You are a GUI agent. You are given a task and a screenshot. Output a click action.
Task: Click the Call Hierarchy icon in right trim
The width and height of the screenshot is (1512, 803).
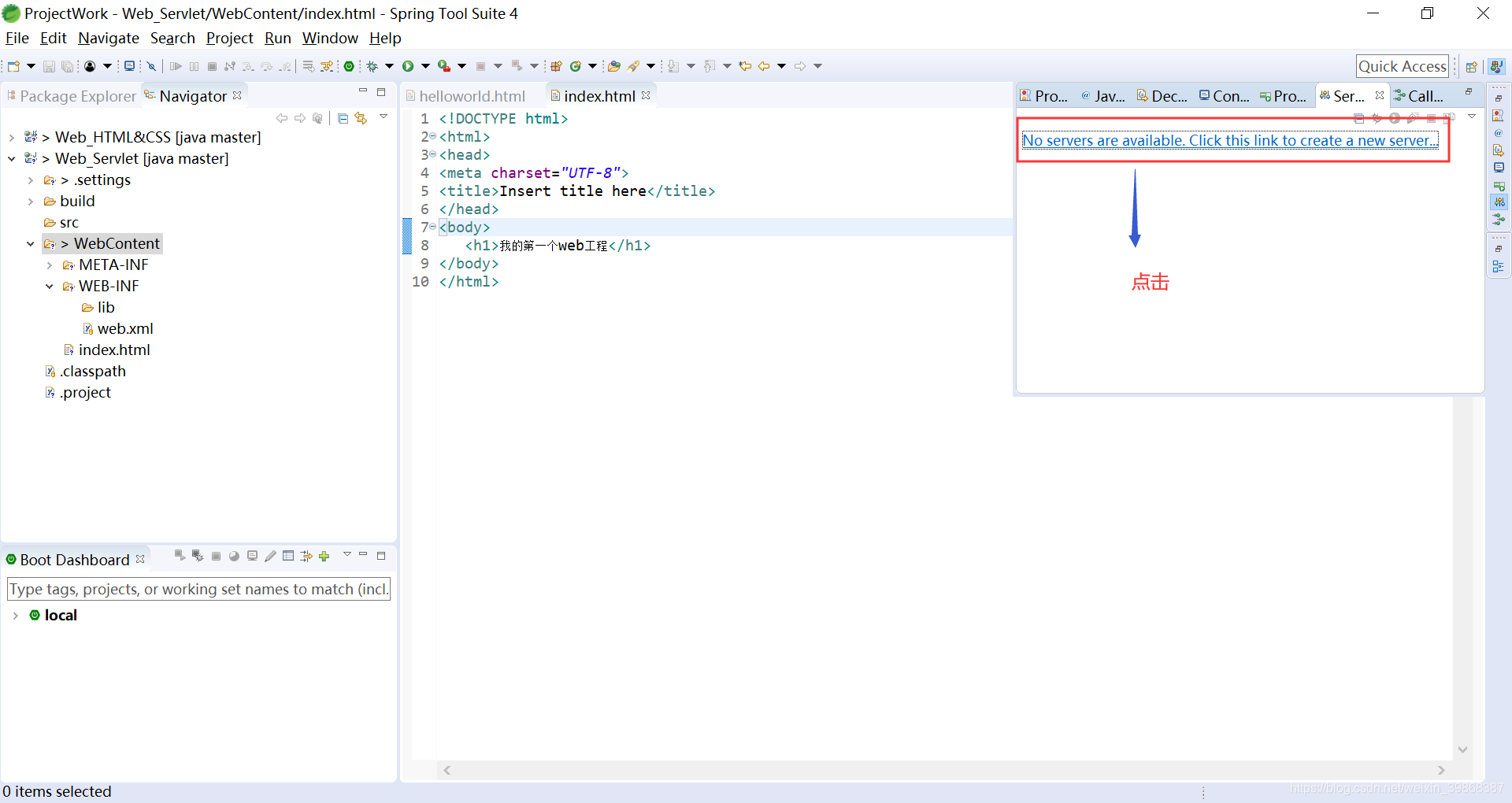click(1499, 219)
